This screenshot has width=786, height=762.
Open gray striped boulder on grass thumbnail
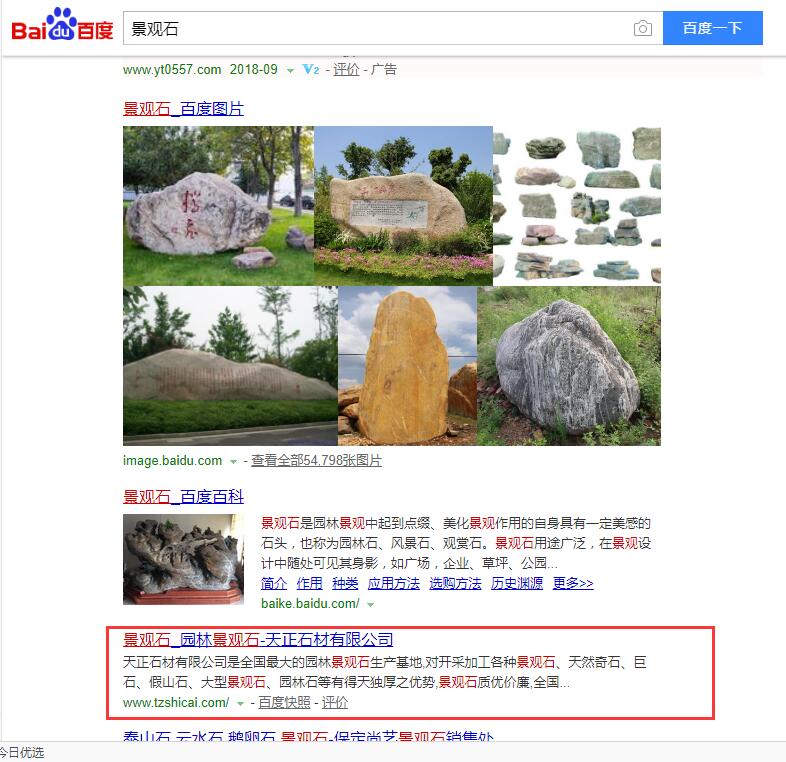(568, 366)
